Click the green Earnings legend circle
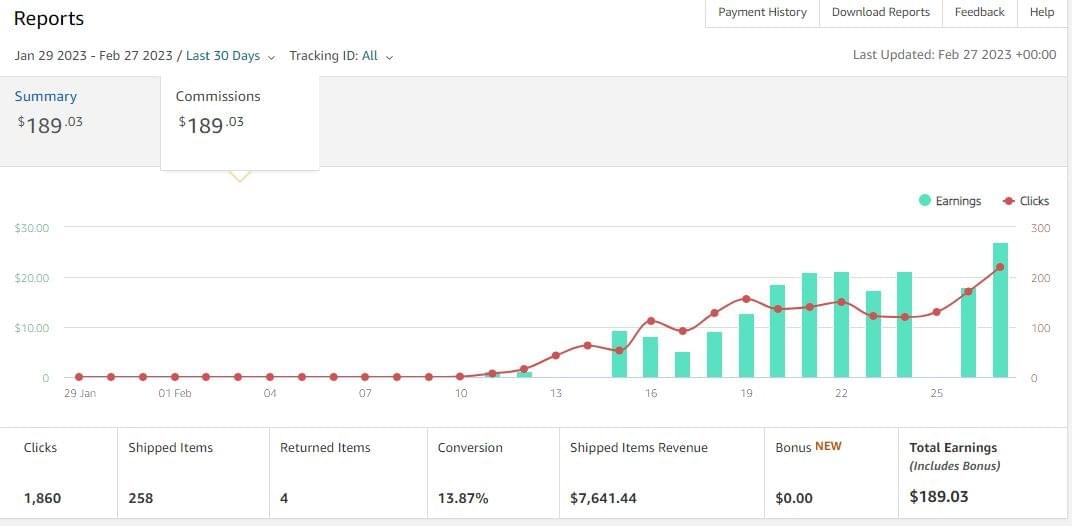Viewport: 1072px width, 526px height. (925, 201)
